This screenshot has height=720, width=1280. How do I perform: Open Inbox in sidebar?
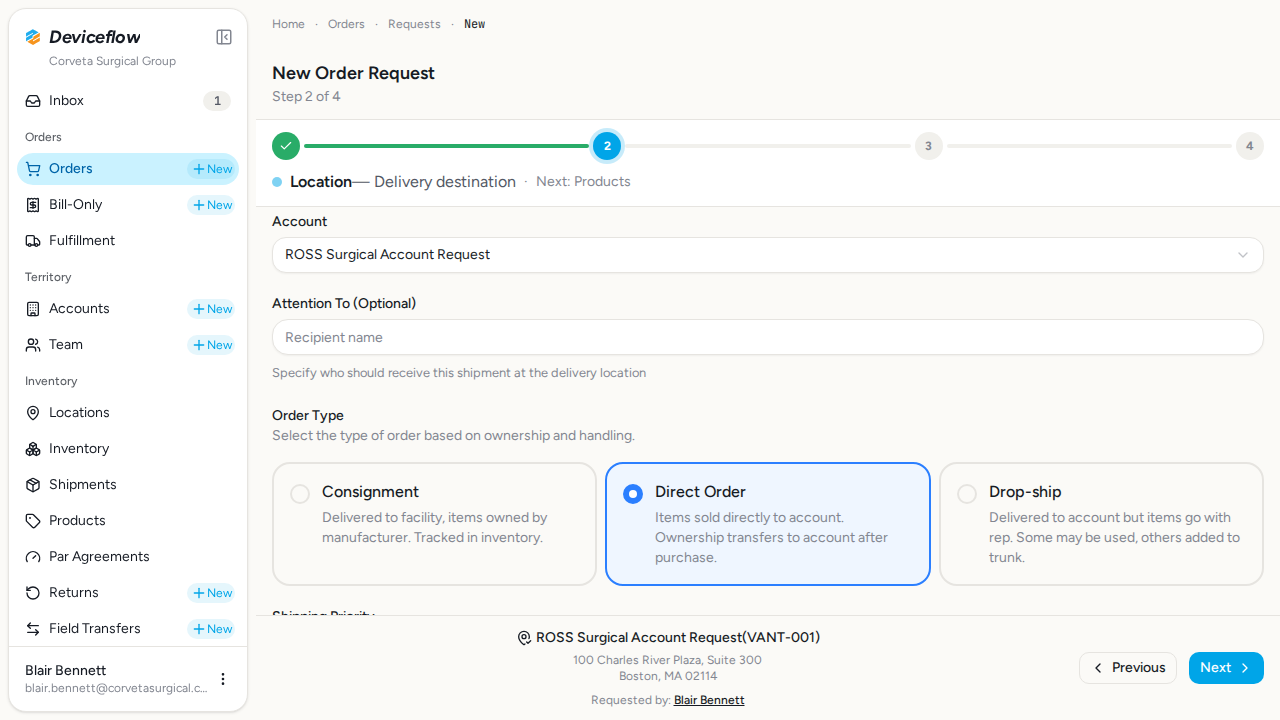click(x=128, y=101)
